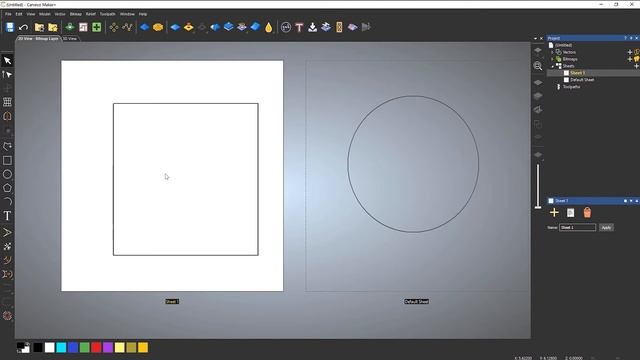Click the grid tool in left toolbar
The height and width of the screenshot is (360, 640).
(7, 102)
